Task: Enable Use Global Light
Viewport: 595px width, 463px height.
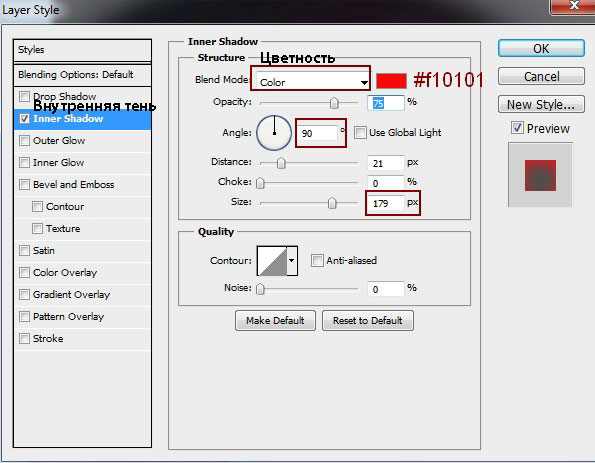Action: click(x=360, y=132)
